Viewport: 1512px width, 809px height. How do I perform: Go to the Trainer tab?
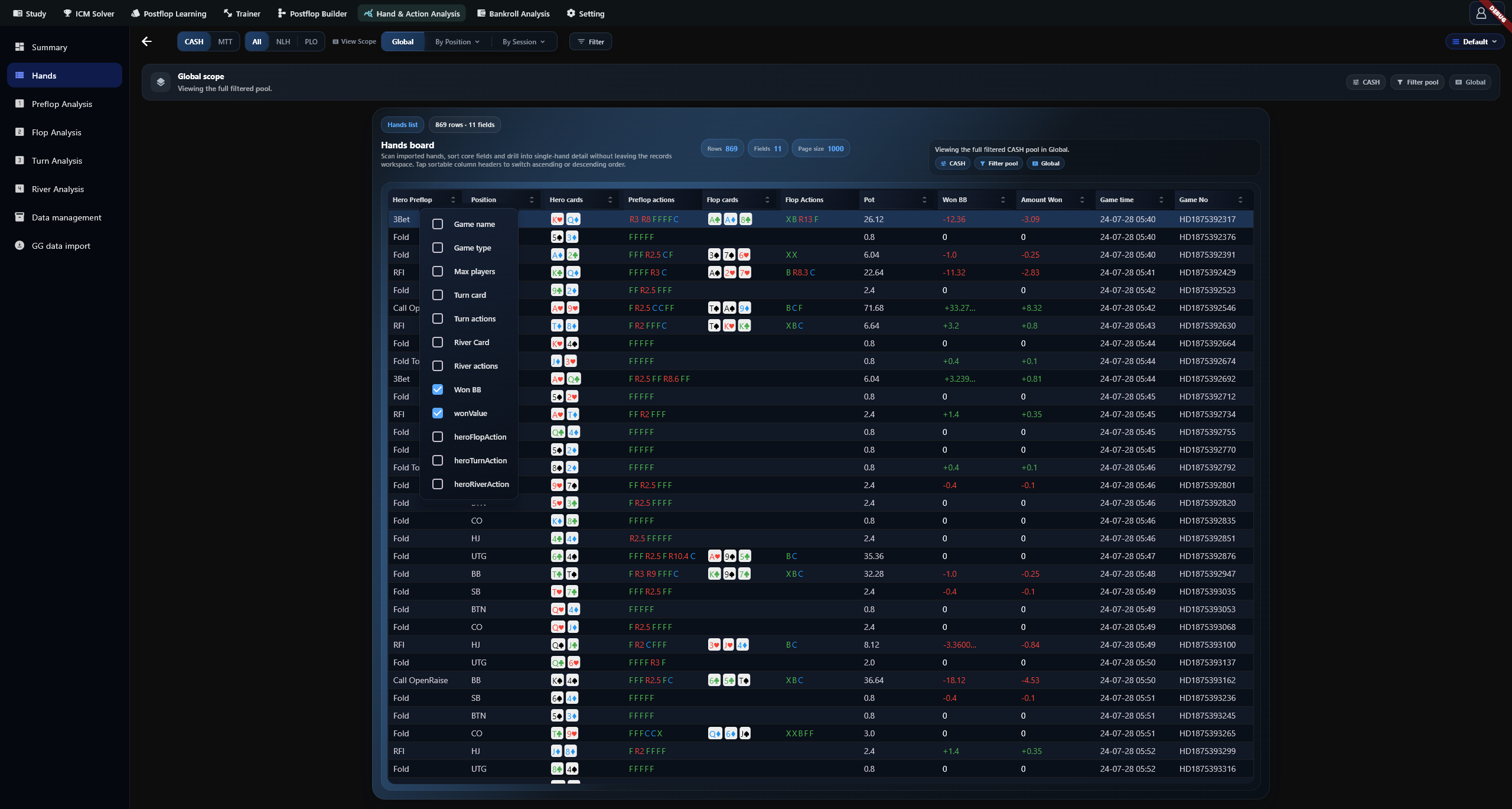[242, 13]
